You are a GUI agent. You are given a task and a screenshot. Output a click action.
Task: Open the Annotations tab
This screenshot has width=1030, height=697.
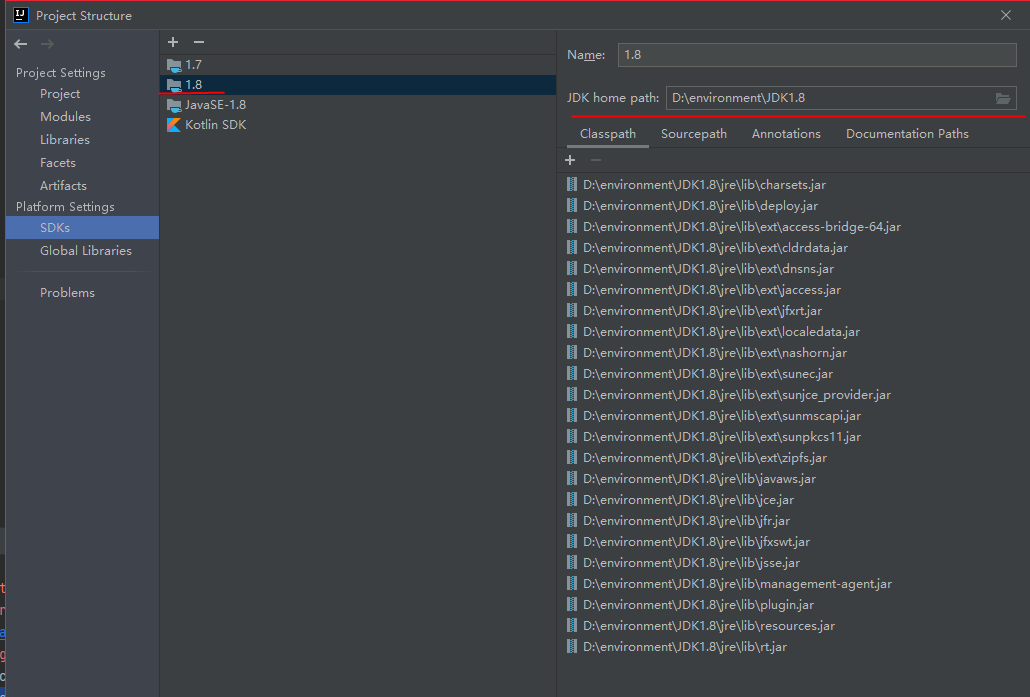[x=786, y=133]
